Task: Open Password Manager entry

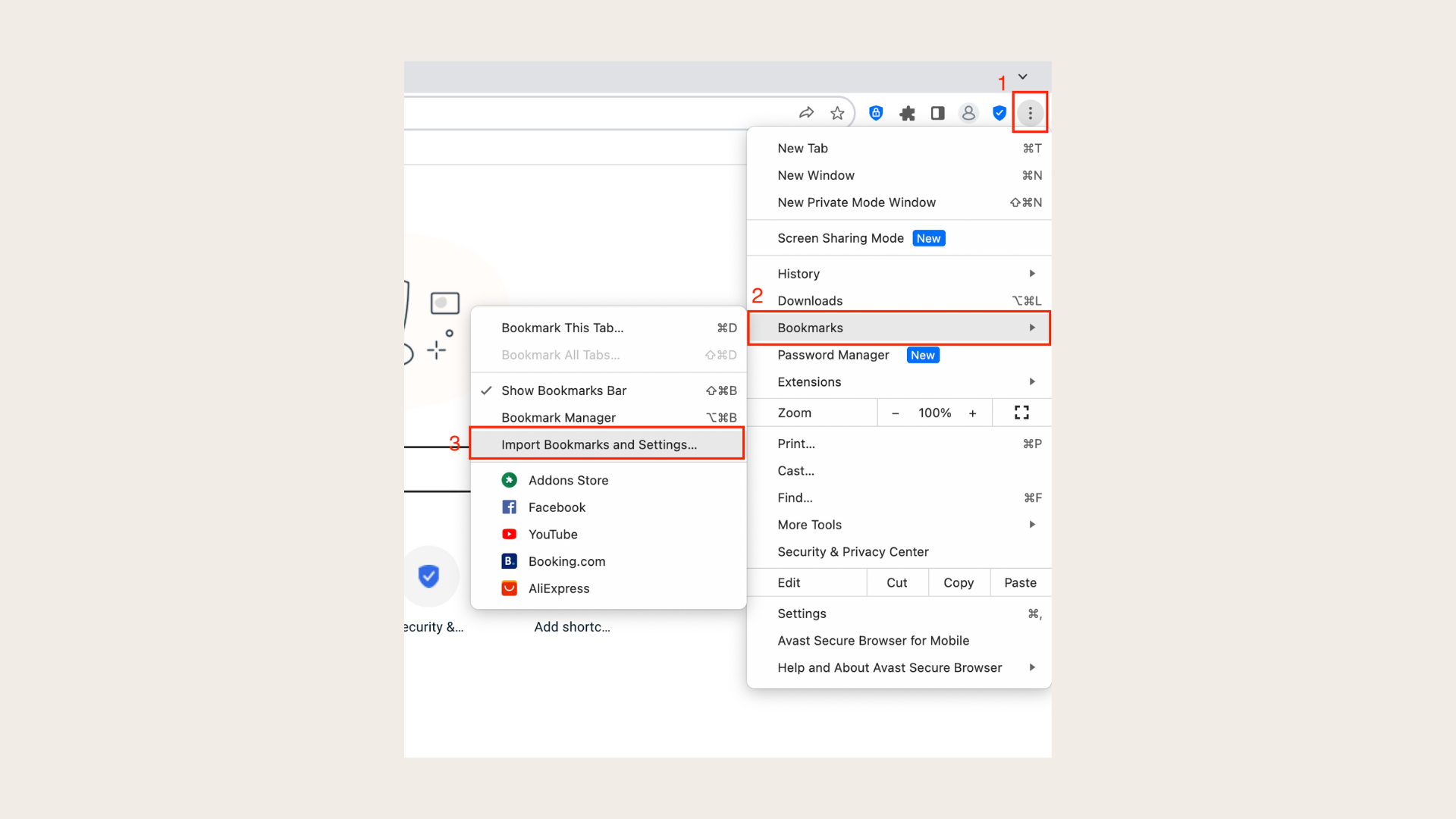Action: point(899,355)
